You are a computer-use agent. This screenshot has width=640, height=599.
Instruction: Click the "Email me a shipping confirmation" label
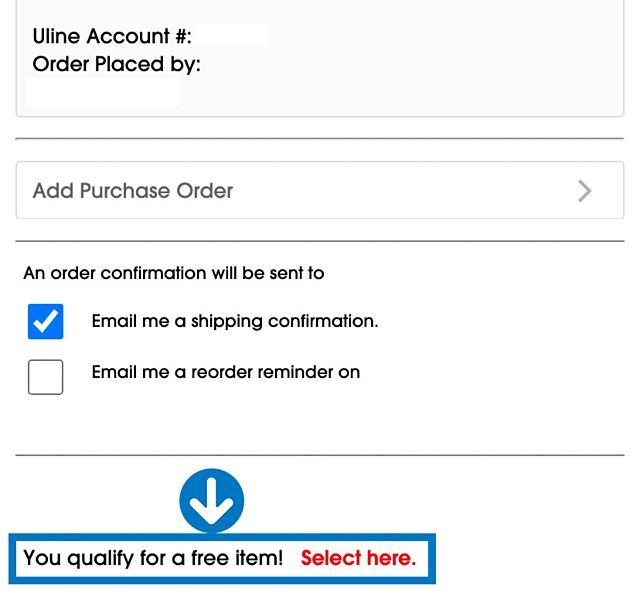pos(235,322)
